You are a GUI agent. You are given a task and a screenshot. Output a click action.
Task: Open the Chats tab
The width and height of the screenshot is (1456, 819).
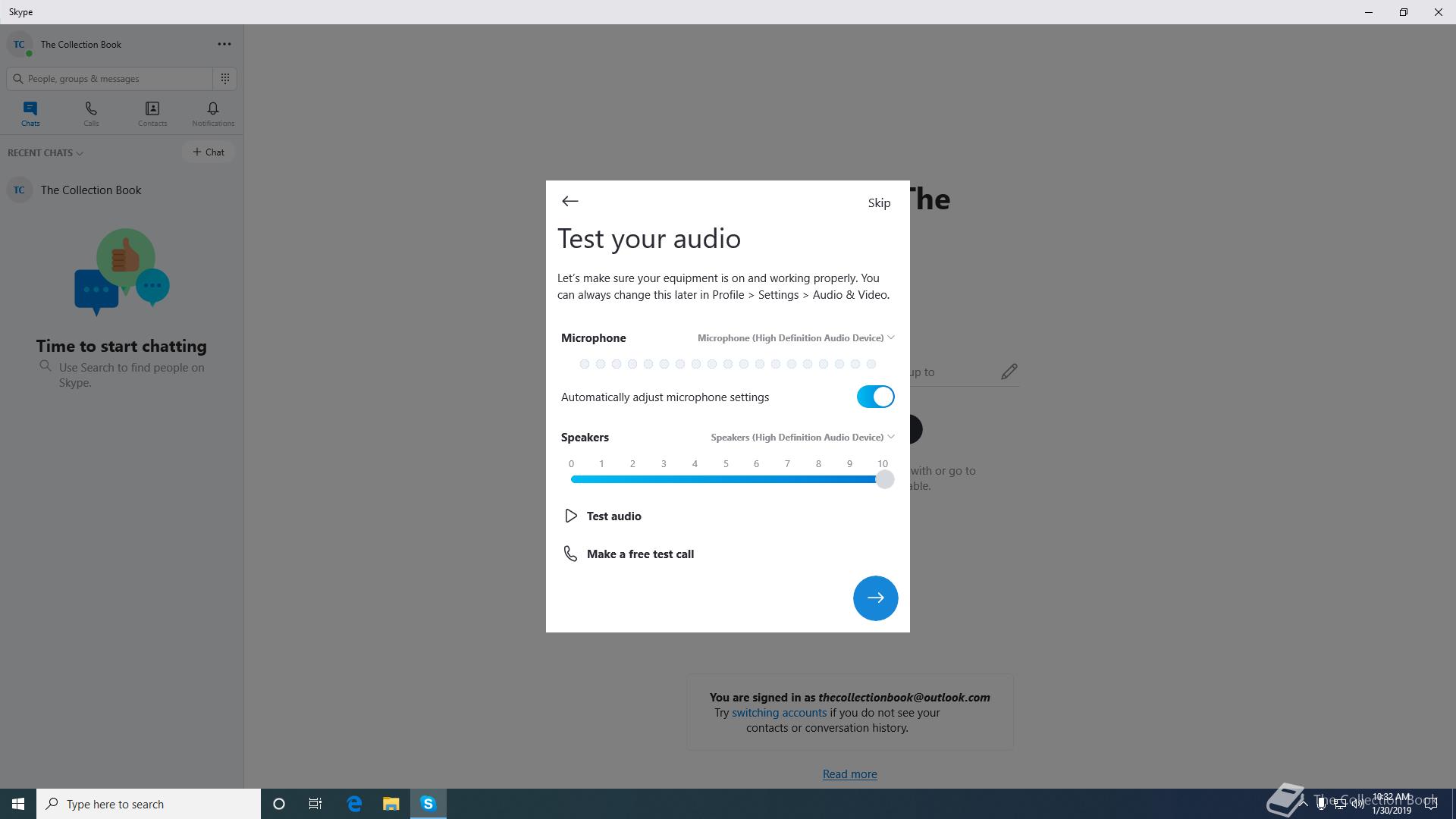coord(30,114)
